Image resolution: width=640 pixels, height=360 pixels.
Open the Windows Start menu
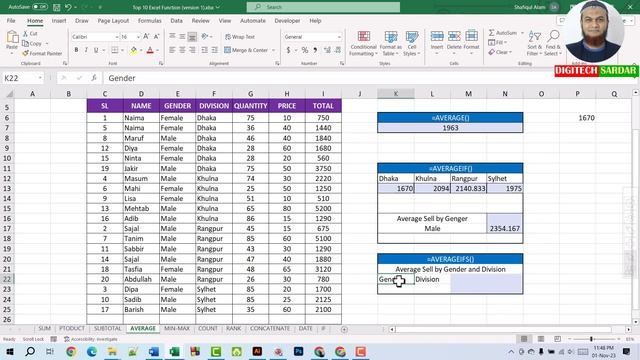coord(10,351)
